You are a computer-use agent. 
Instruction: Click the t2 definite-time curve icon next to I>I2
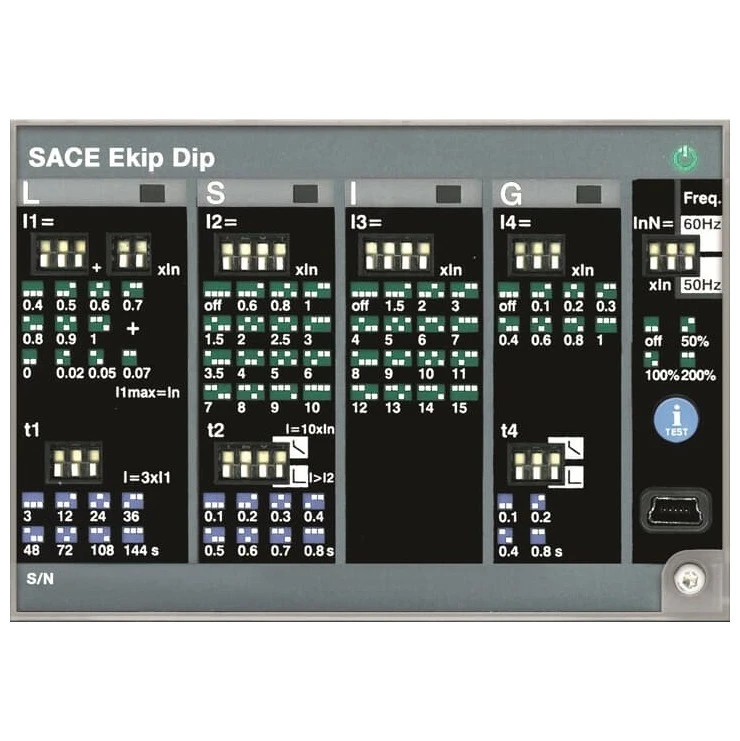(x=297, y=477)
